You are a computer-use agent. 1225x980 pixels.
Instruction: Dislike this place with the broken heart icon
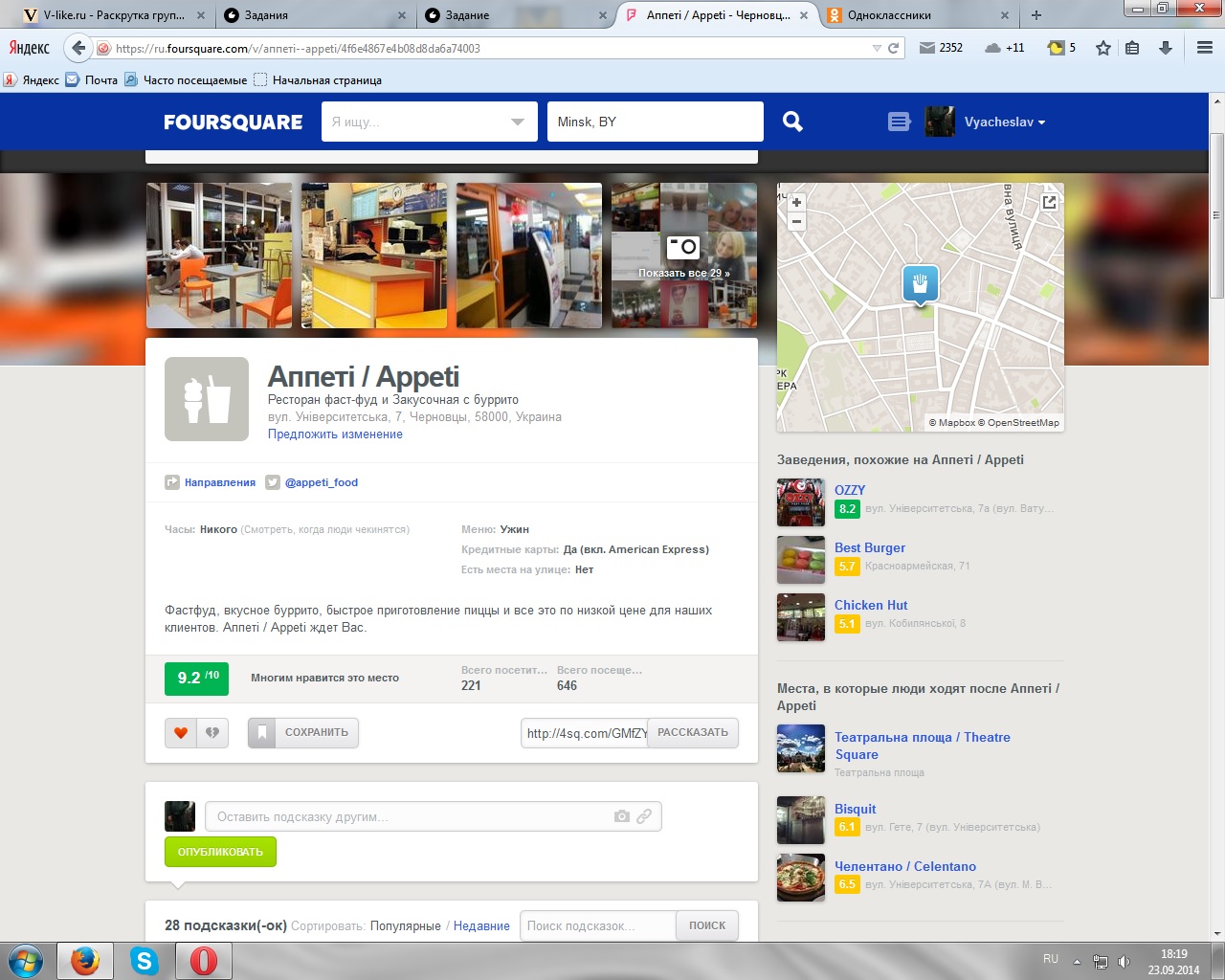coord(212,733)
